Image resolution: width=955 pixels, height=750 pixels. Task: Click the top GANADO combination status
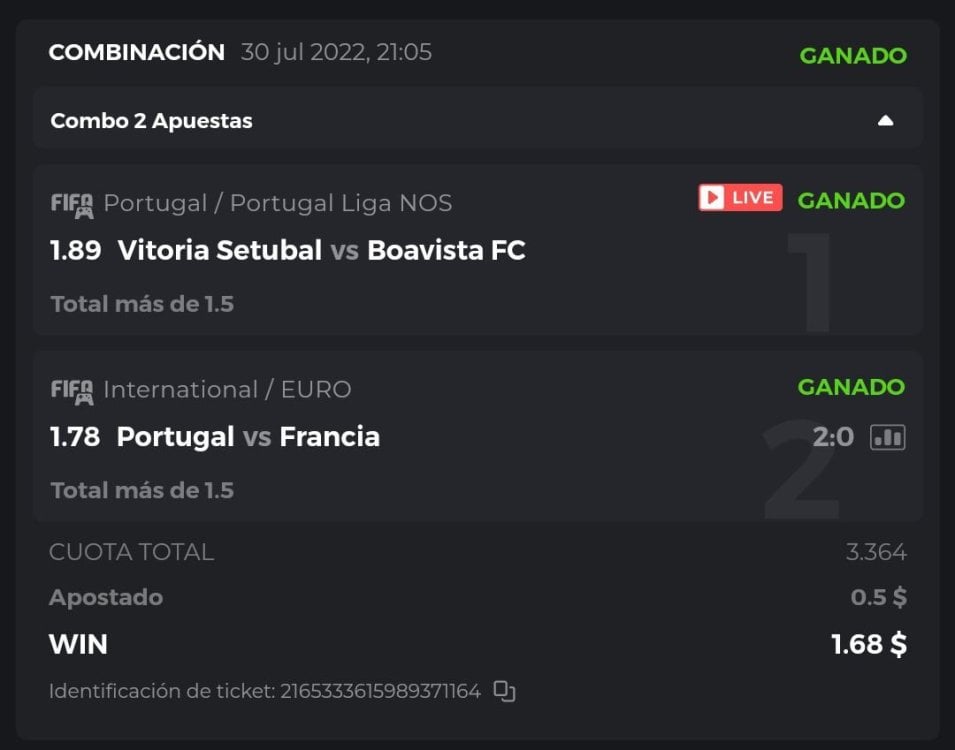coord(853,56)
